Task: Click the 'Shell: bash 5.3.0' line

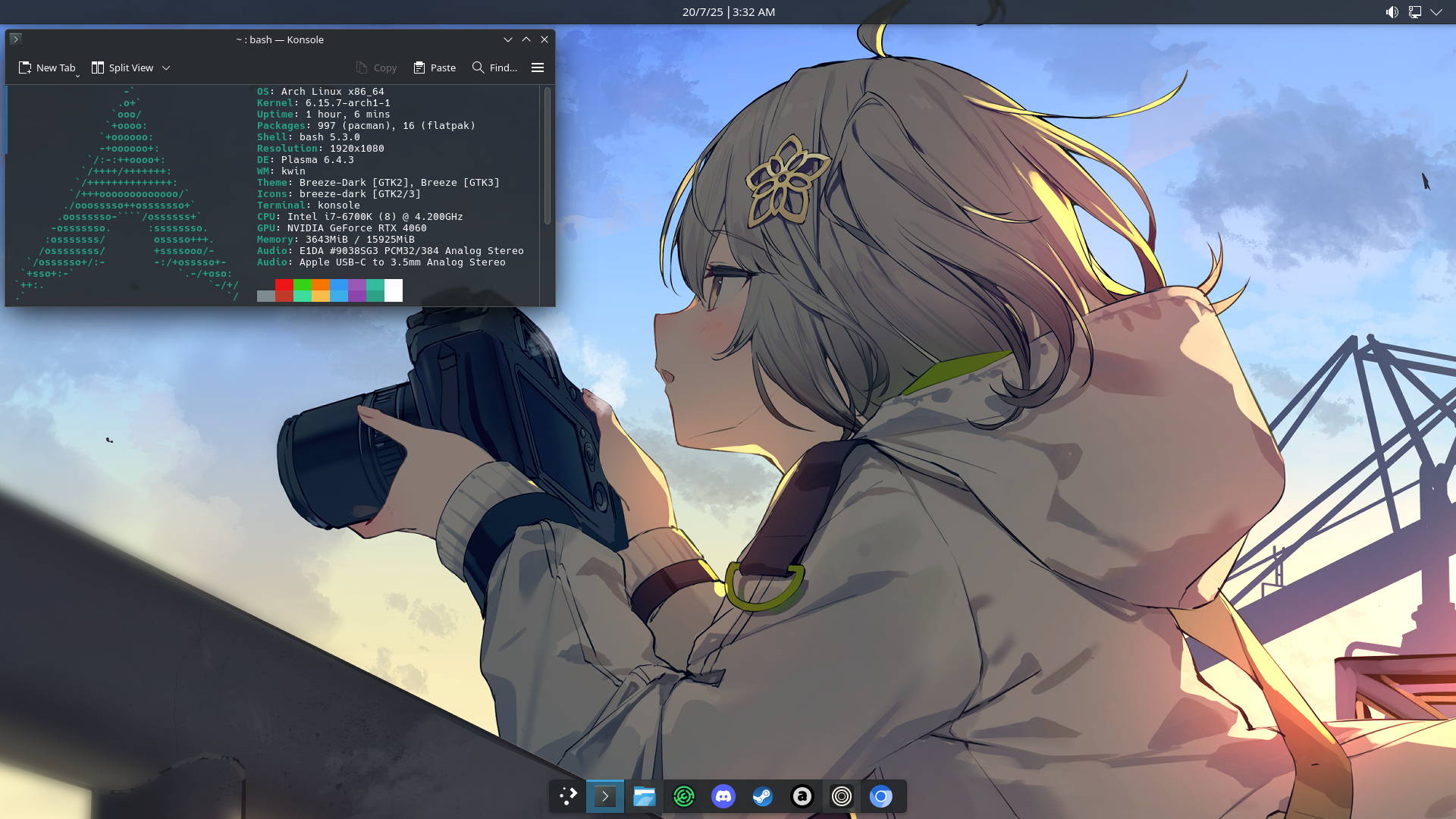Action: pos(309,136)
